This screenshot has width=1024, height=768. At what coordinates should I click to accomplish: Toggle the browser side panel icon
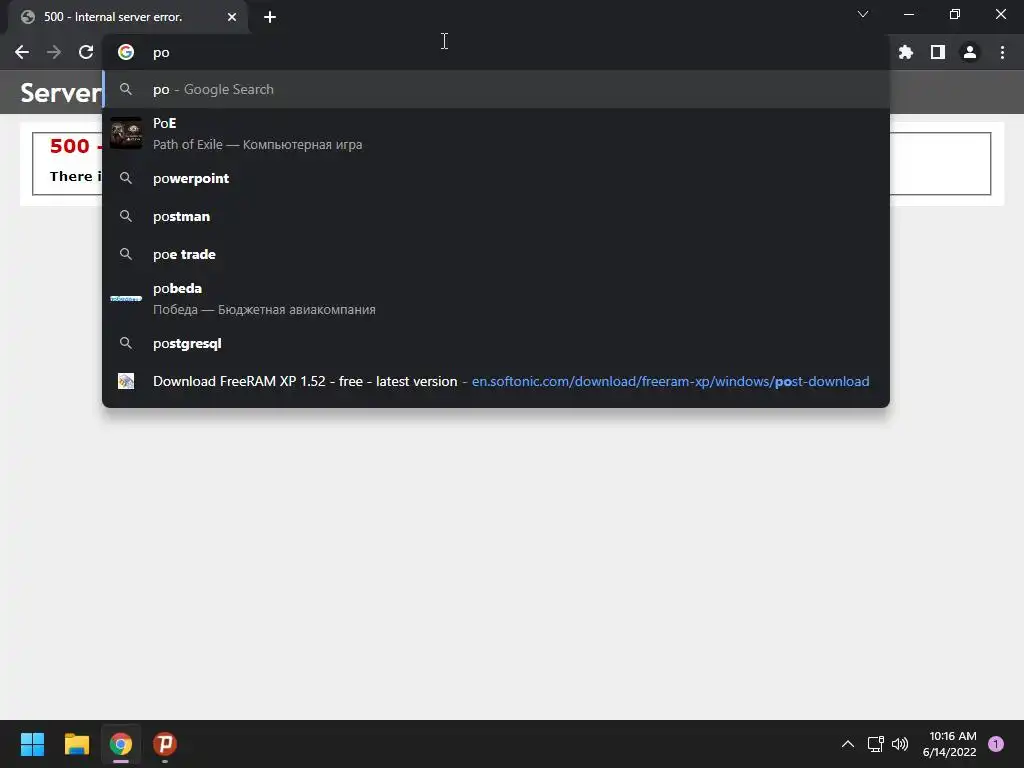pos(938,52)
